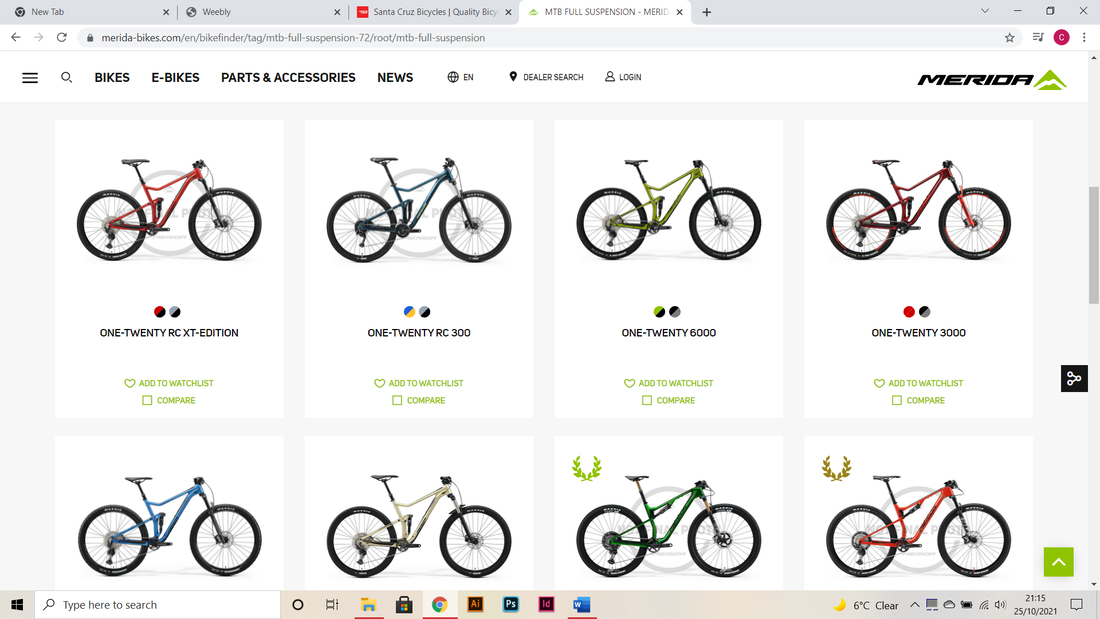Add One-Twenty RC 300 to watchlist
Image resolution: width=1100 pixels, height=619 pixels.
[x=419, y=383]
